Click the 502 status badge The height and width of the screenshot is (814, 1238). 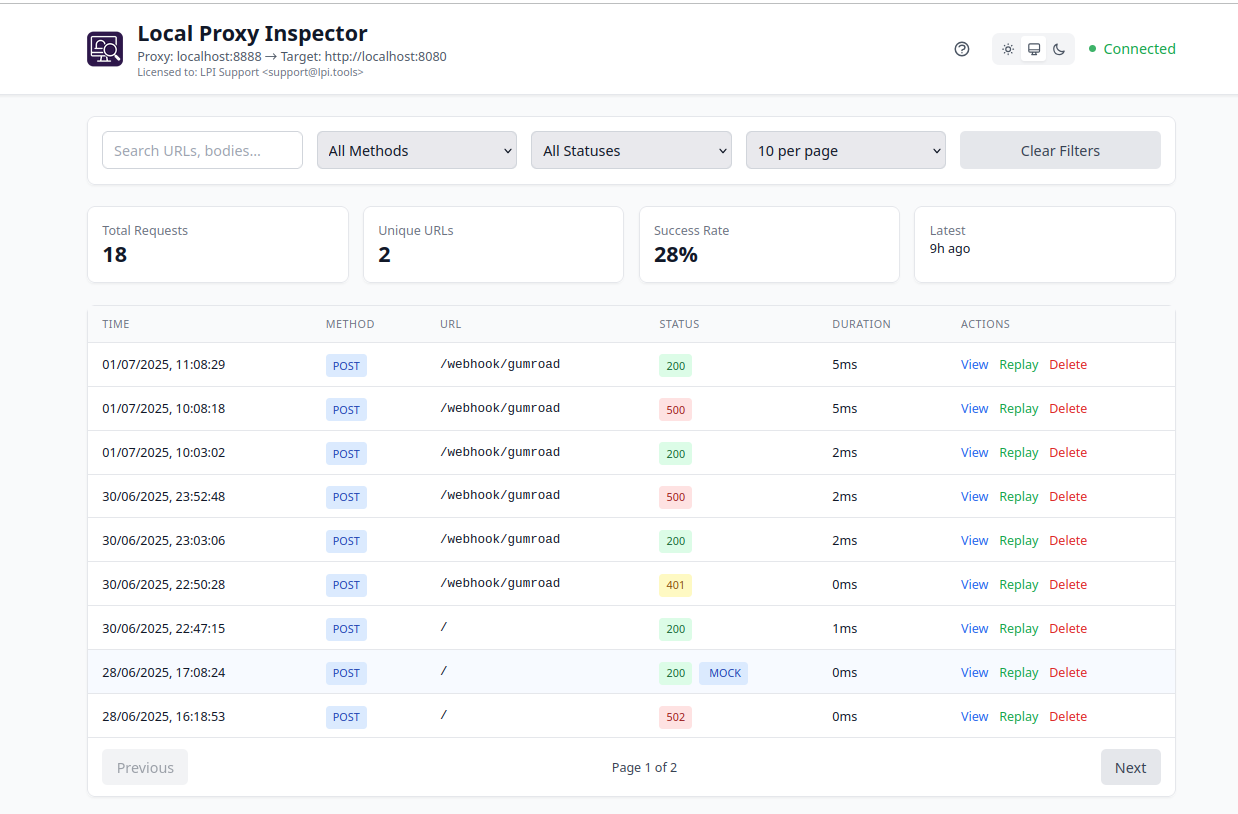point(675,717)
